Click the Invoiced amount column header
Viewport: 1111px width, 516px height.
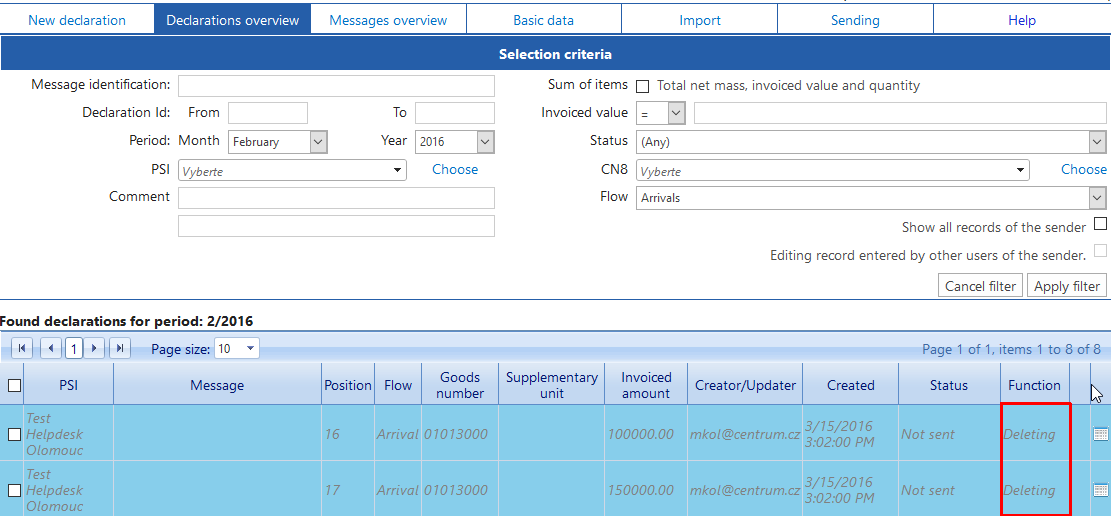pyautogui.click(x=646, y=386)
